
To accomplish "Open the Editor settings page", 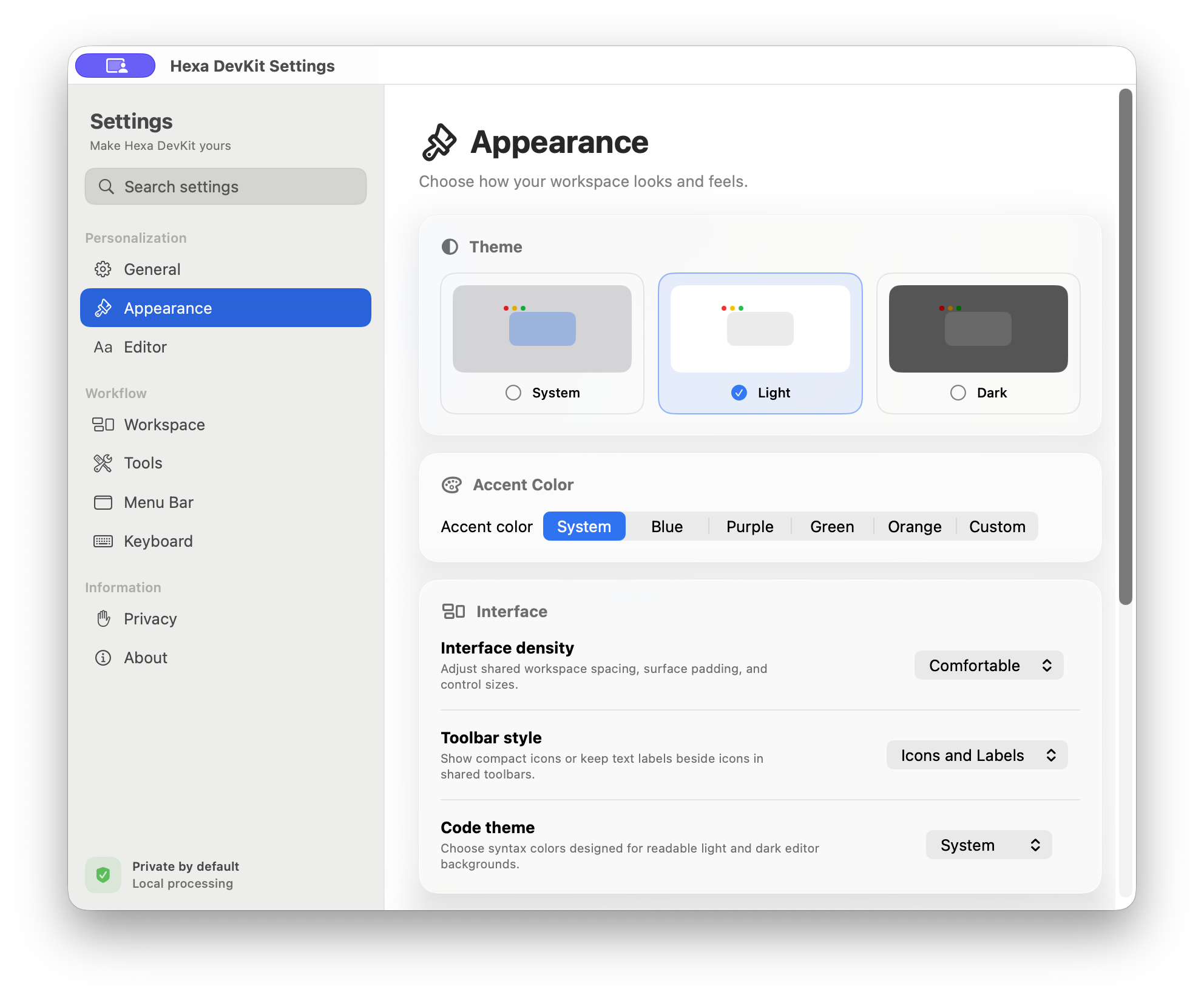I will click(226, 347).
